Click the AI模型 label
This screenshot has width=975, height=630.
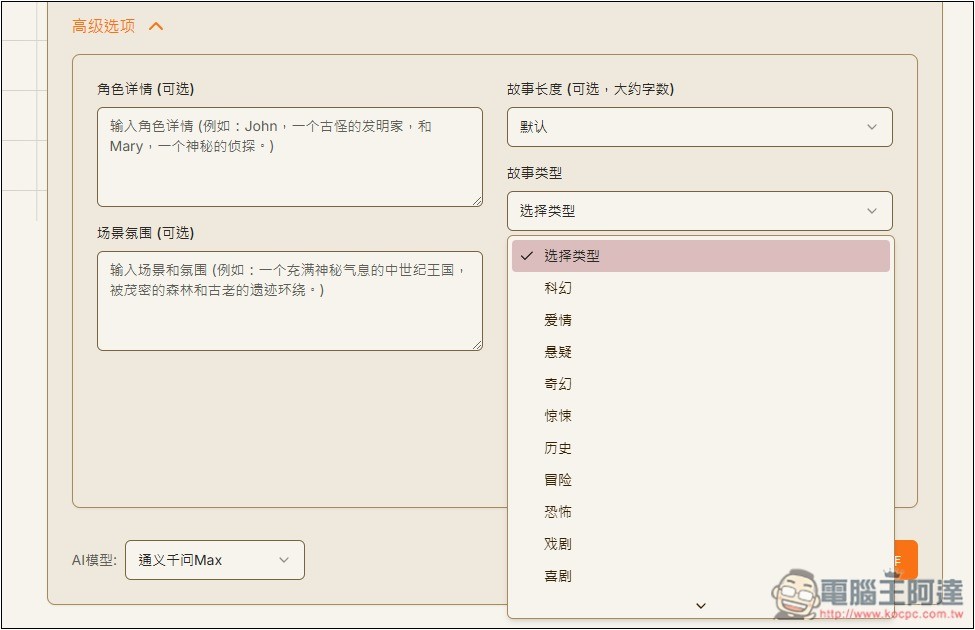[94, 560]
